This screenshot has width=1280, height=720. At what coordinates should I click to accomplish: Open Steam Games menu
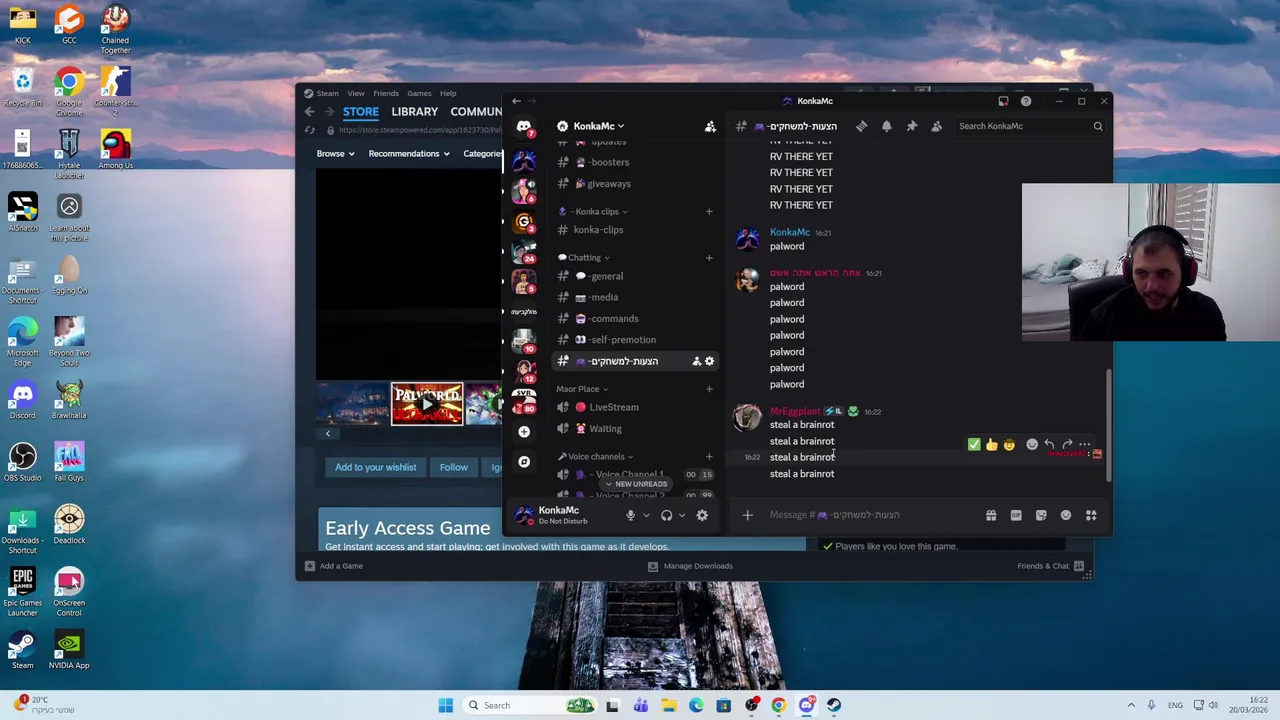click(x=419, y=93)
